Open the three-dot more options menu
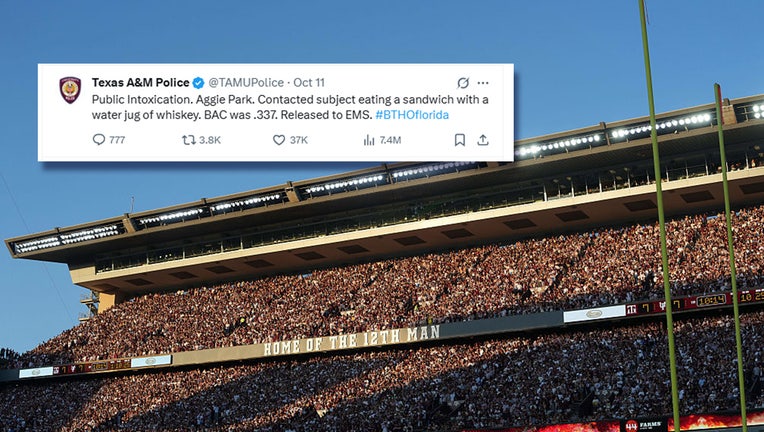 coord(483,83)
